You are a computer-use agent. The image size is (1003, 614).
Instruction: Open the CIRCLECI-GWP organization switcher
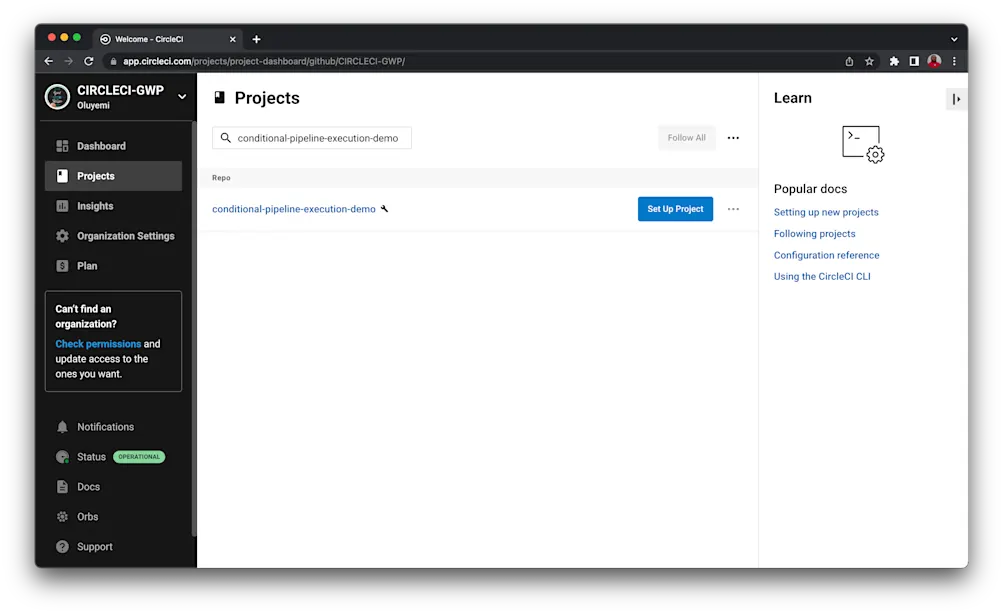[x=117, y=97]
